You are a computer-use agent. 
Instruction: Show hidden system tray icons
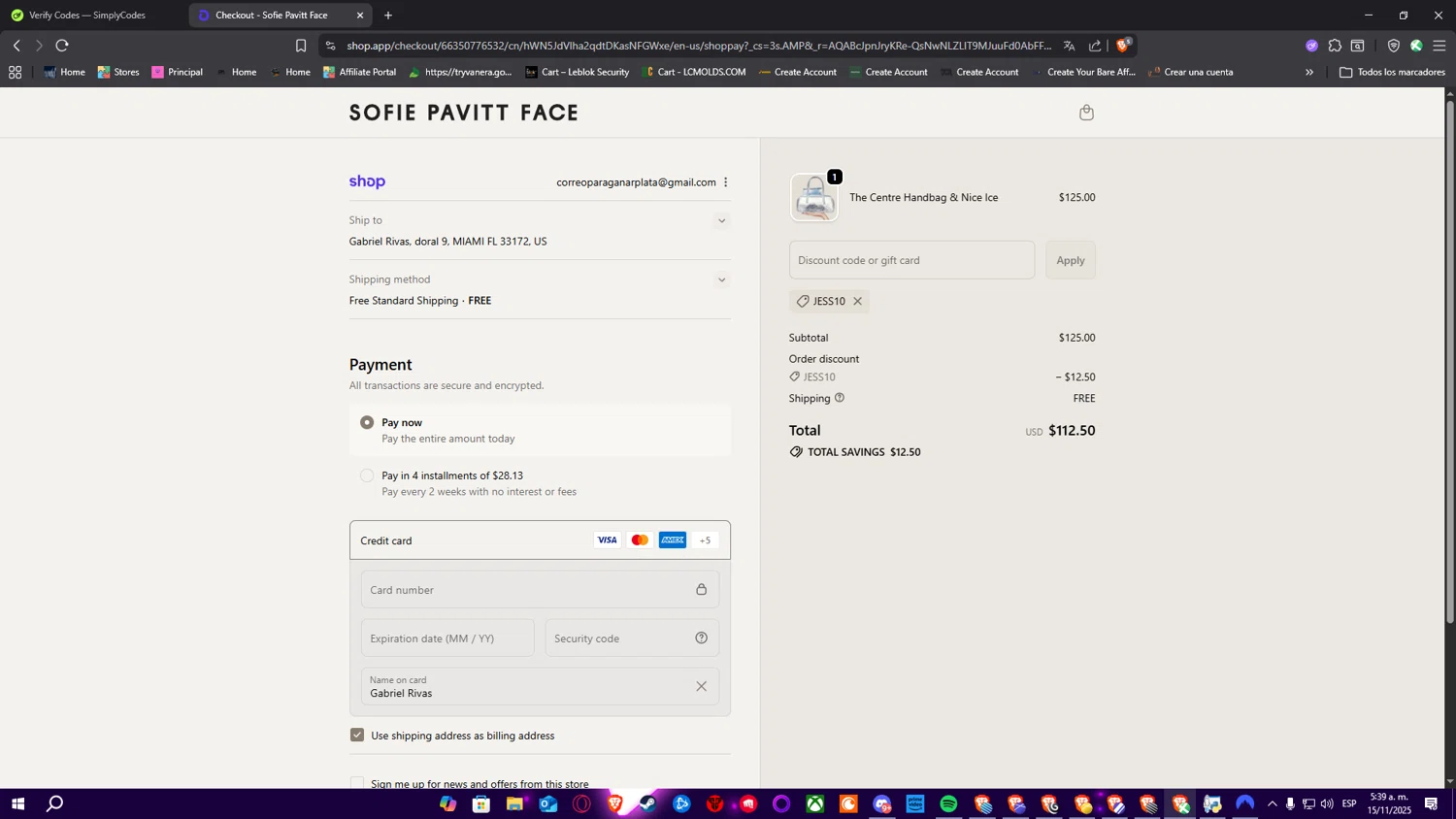[1272, 803]
